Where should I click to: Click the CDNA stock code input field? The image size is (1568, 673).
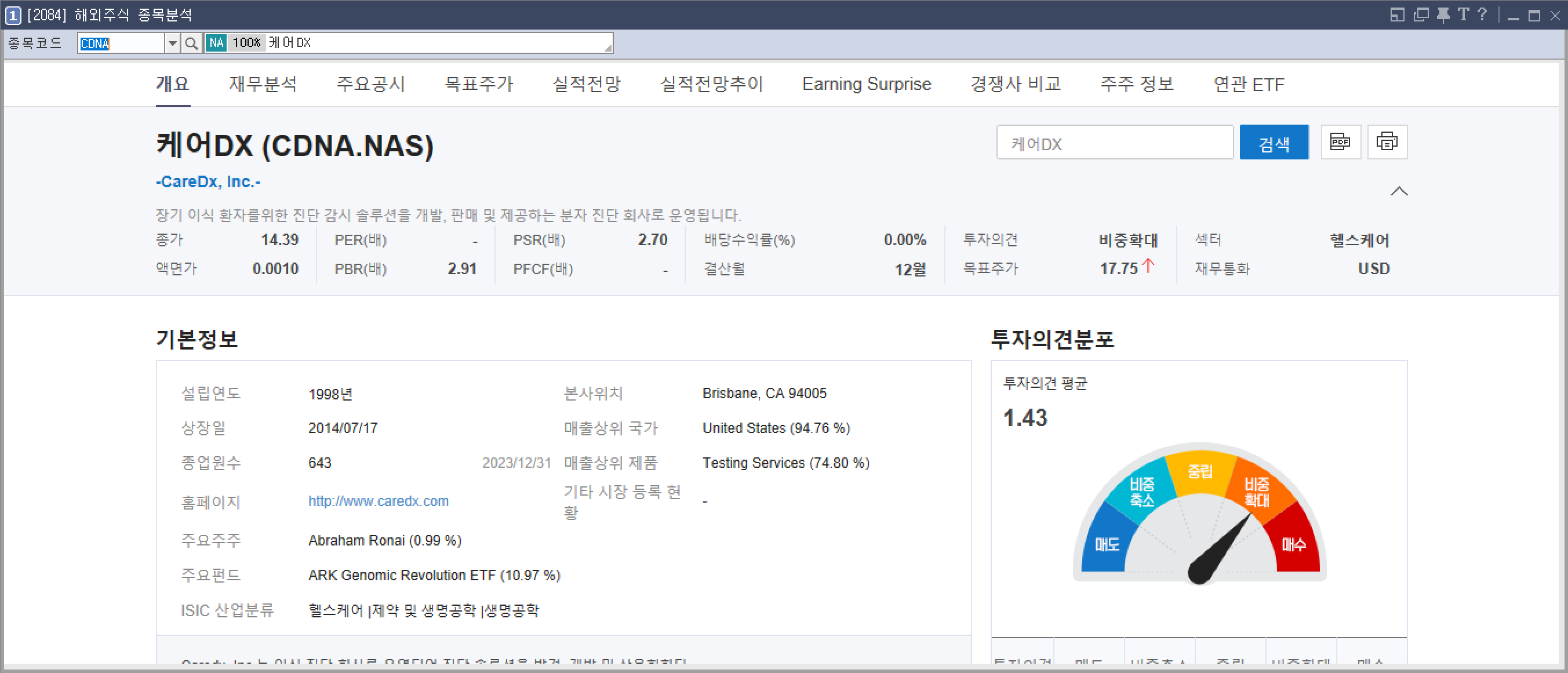[x=121, y=43]
